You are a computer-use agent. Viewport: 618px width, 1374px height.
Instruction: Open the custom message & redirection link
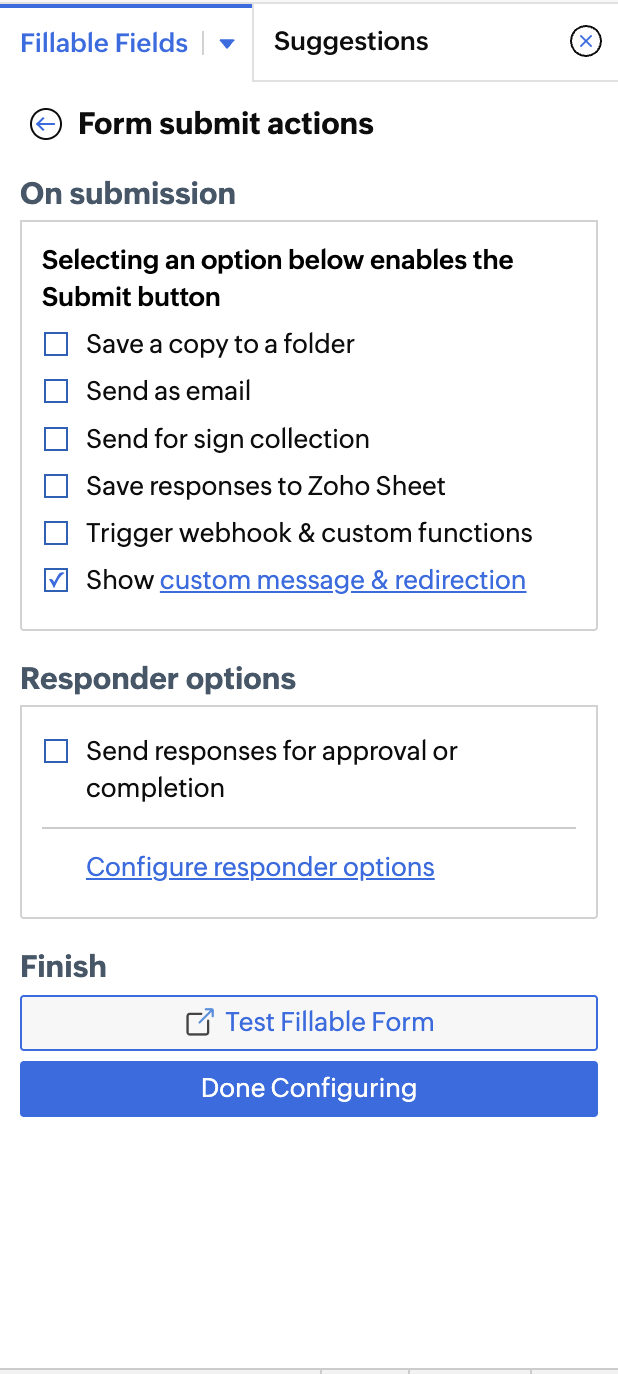point(343,580)
